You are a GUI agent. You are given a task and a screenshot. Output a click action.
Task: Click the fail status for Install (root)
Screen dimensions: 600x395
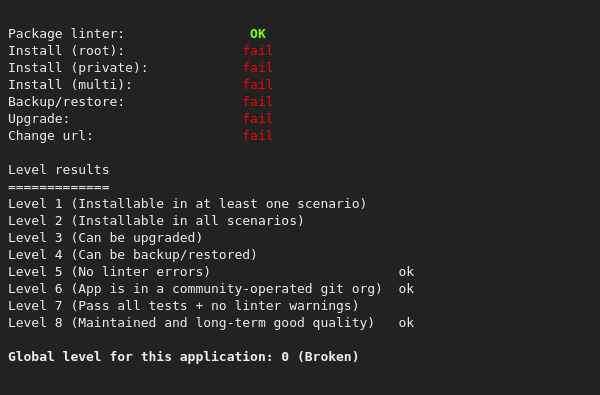(258, 51)
